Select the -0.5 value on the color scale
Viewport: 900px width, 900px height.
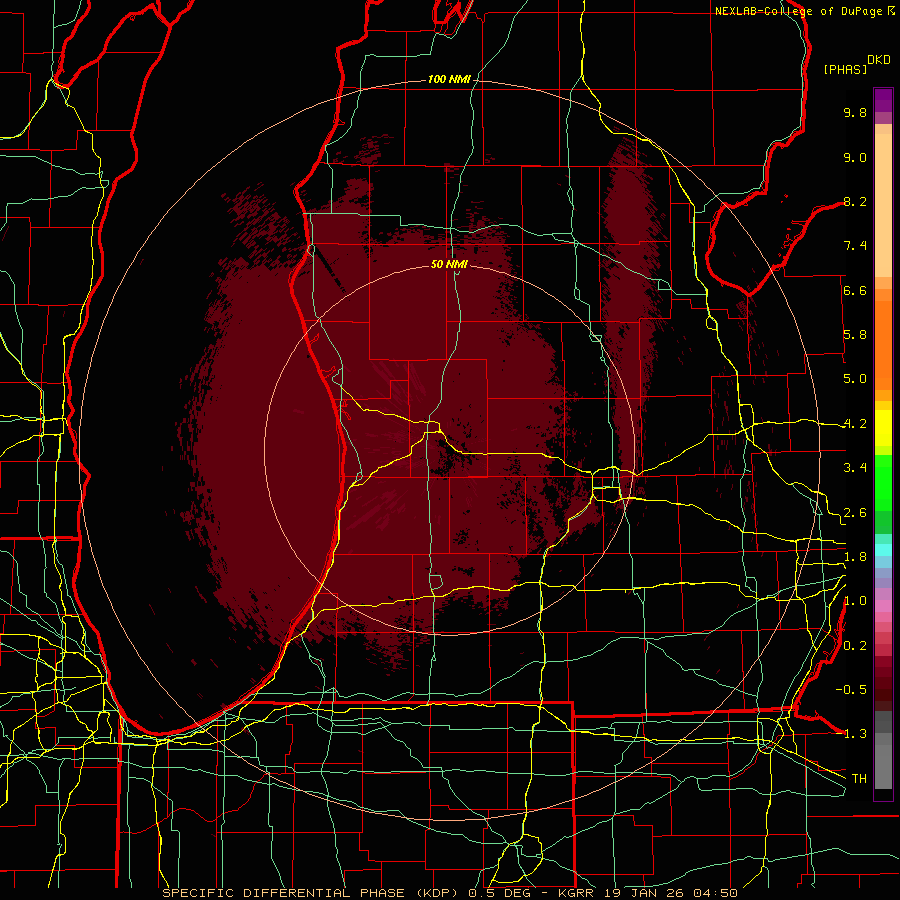[851, 690]
